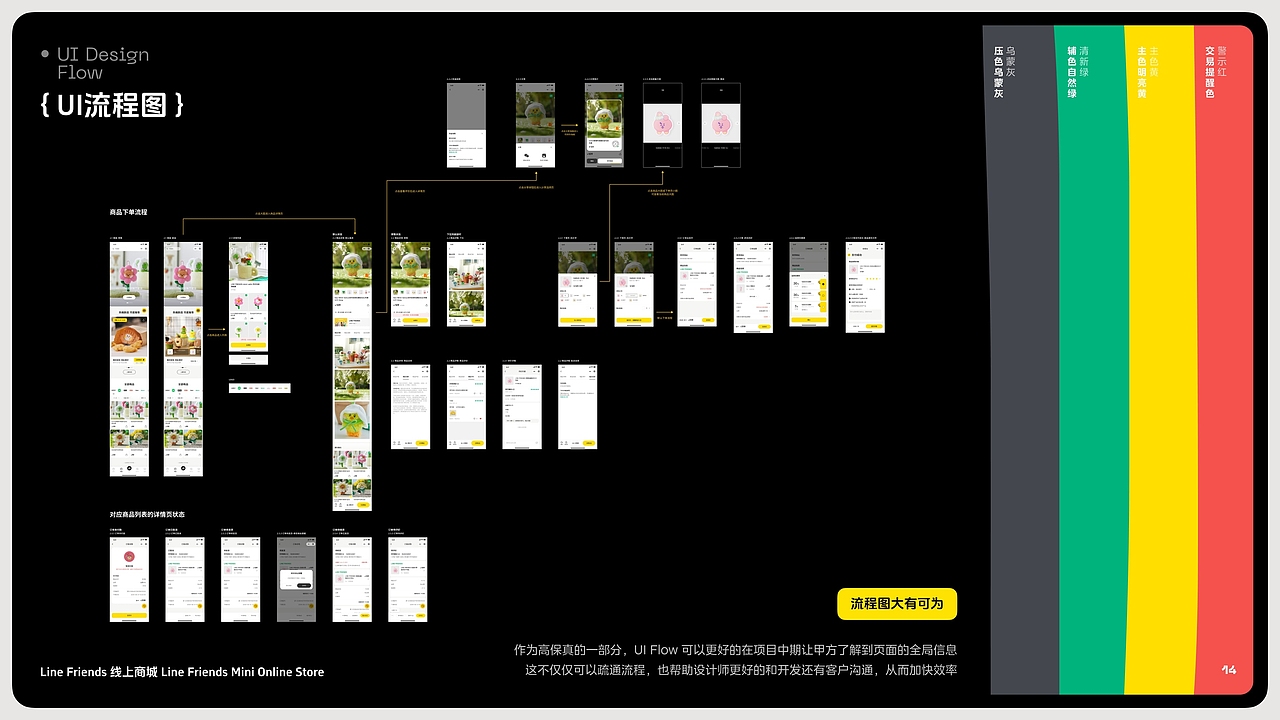Click the sentence starting 作为高保真的一部分

(735, 650)
